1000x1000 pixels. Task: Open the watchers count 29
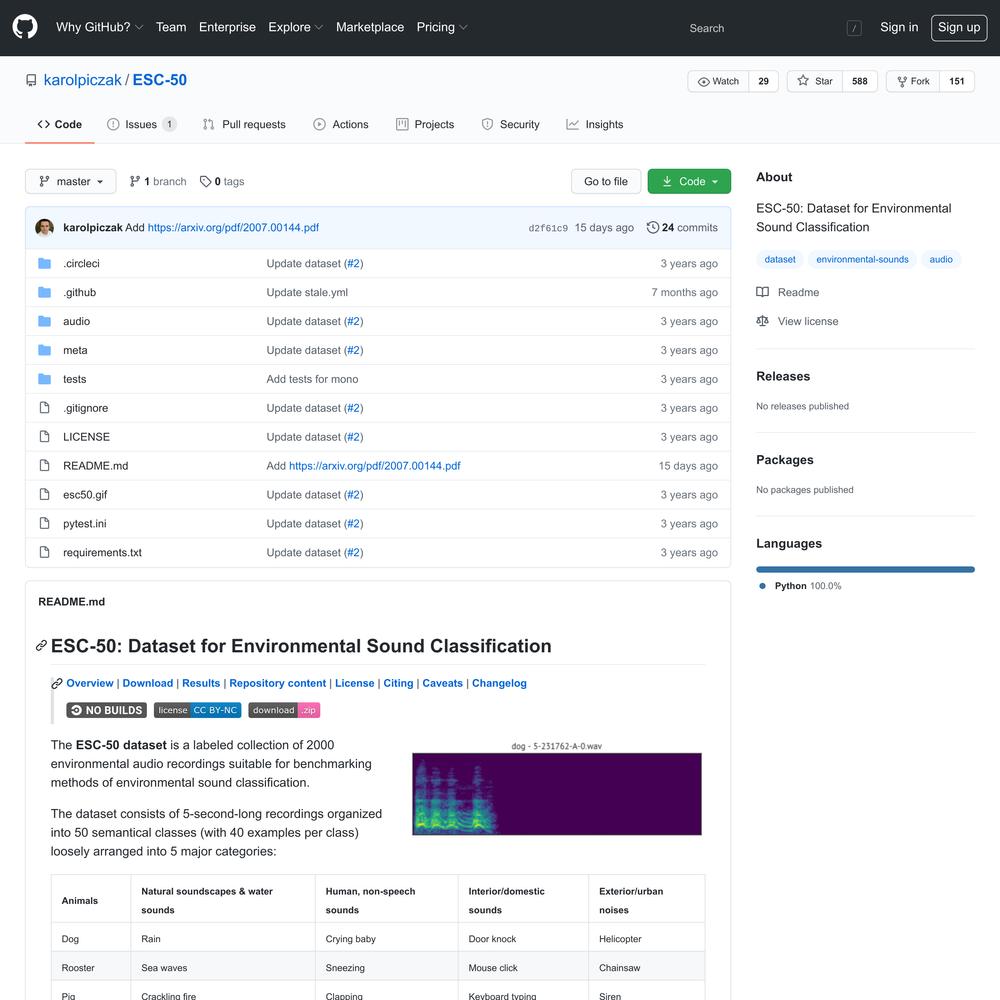click(763, 82)
